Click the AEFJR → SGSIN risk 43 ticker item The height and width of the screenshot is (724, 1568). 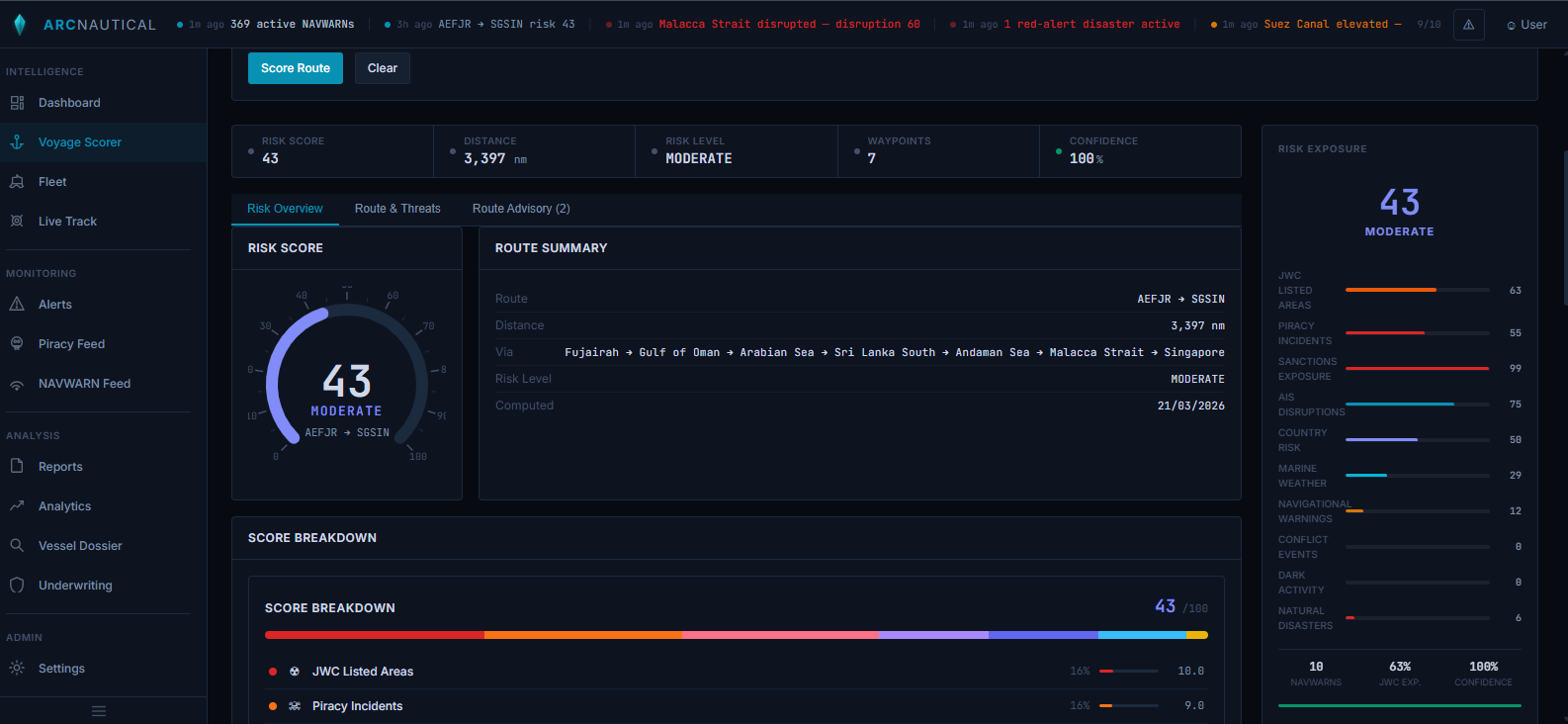479,25
